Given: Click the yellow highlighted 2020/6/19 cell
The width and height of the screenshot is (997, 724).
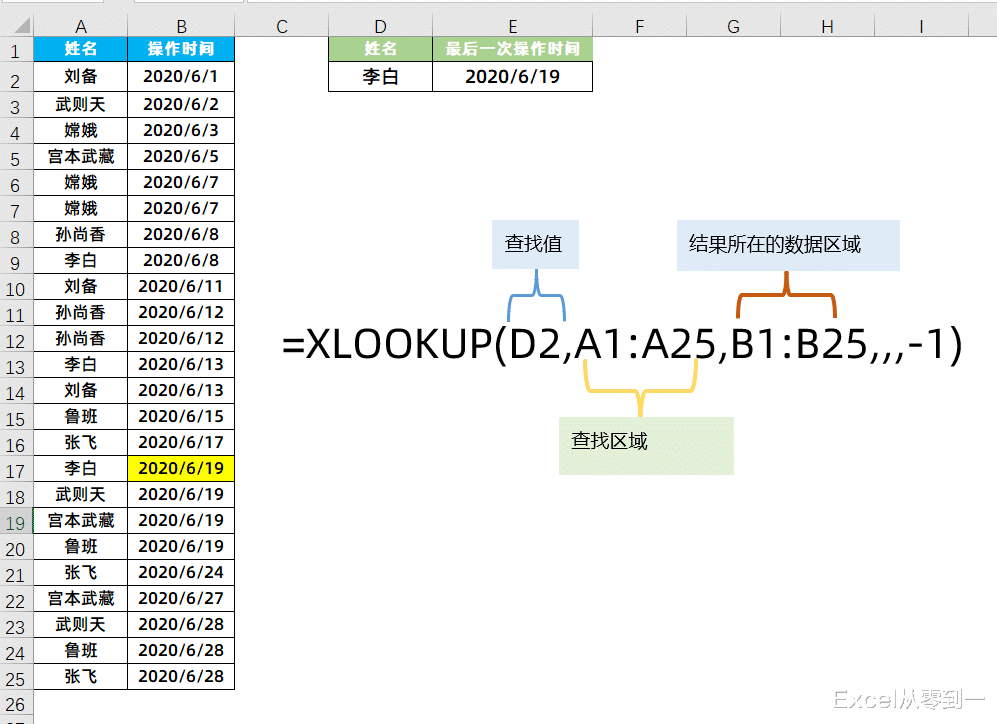Looking at the screenshot, I should [x=180, y=468].
